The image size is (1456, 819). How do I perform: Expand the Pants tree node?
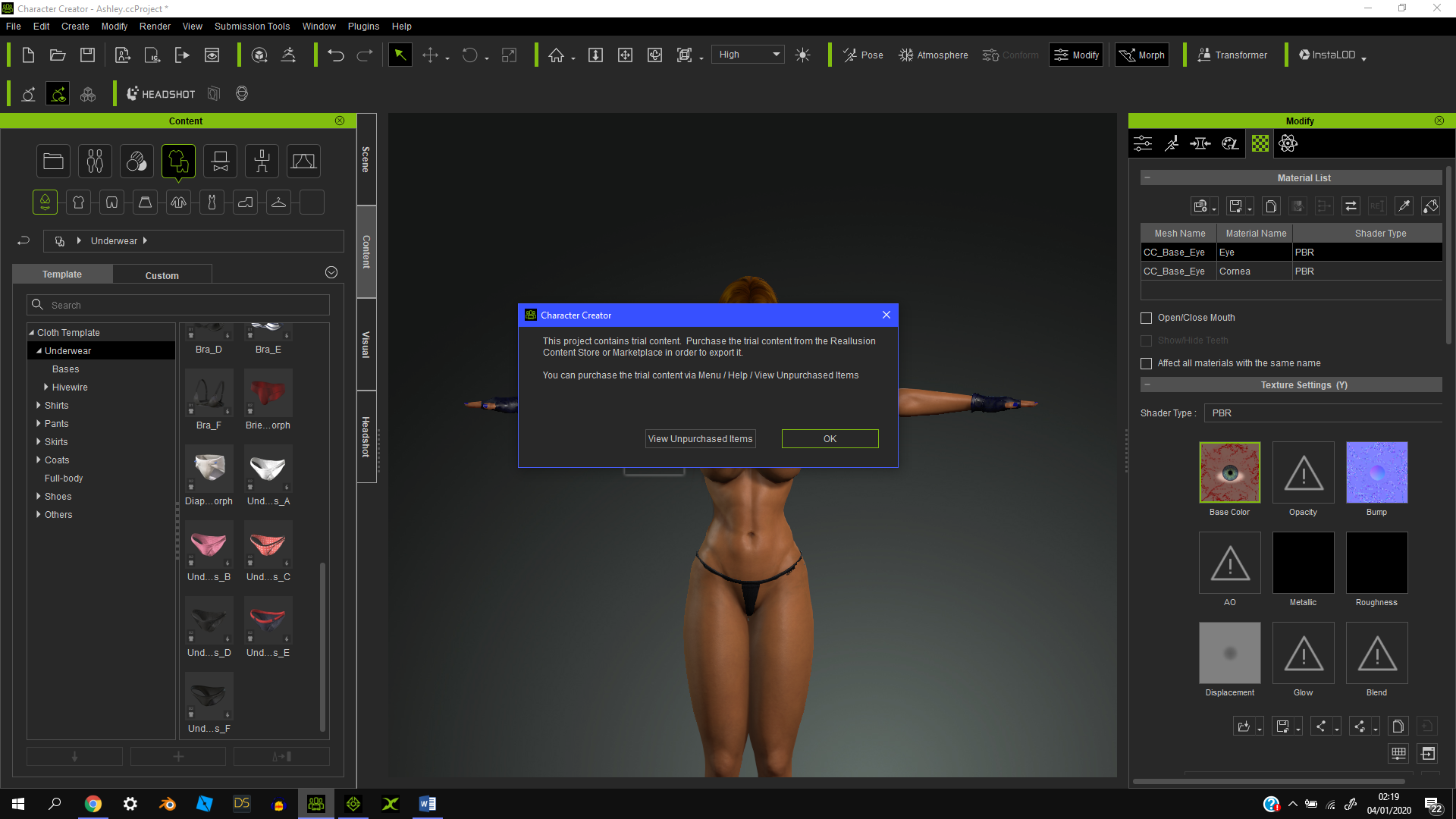pos(39,423)
